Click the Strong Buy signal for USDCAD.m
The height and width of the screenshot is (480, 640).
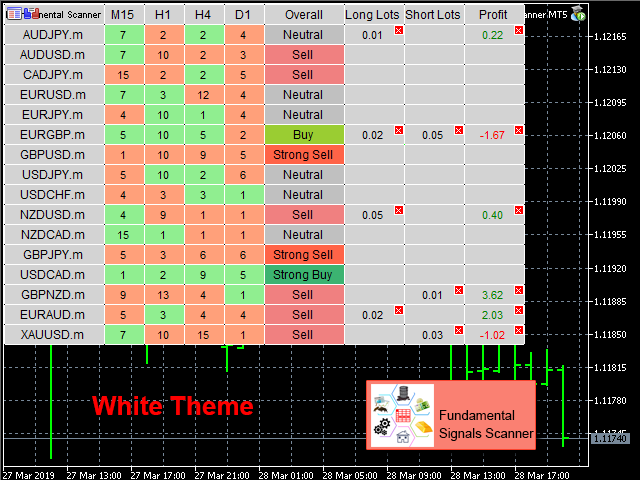304,275
